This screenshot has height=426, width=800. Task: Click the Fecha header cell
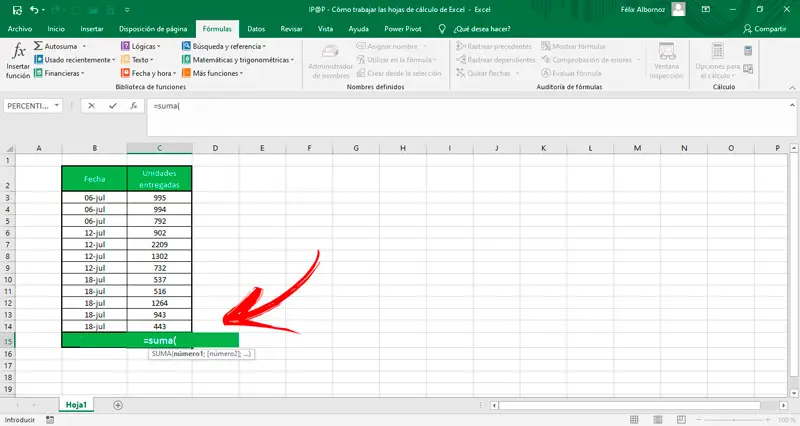tap(94, 179)
